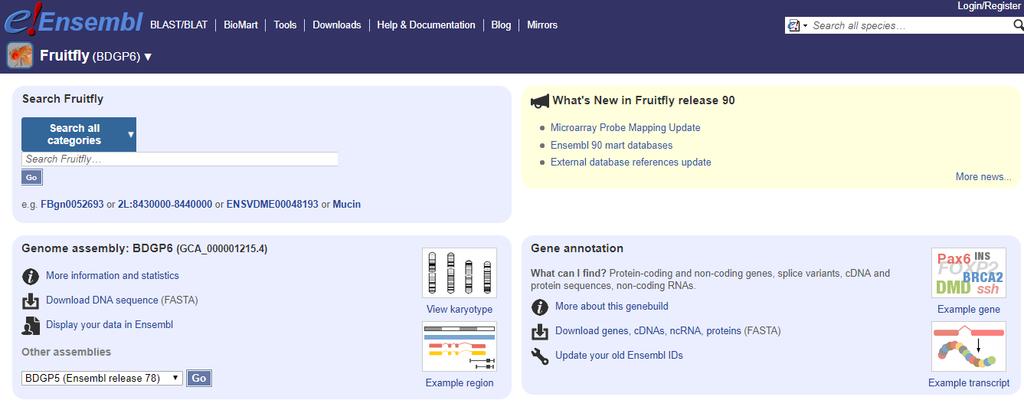This screenshot has width=1024, height=407.
Task: Open the Example transcript thumbnail image
Action: [968, 347]
